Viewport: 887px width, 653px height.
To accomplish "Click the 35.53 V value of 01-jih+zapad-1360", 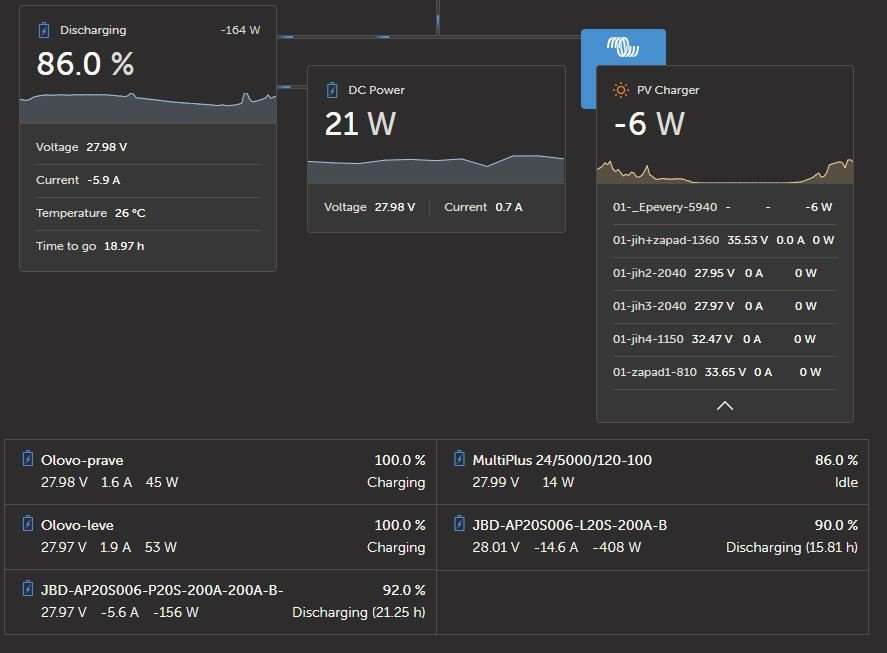I will 748,240.
